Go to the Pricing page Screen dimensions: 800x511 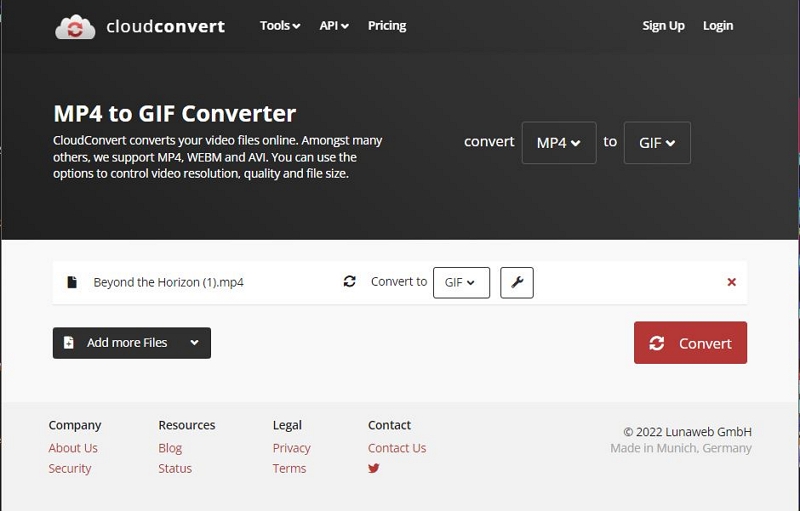point(387,25)
